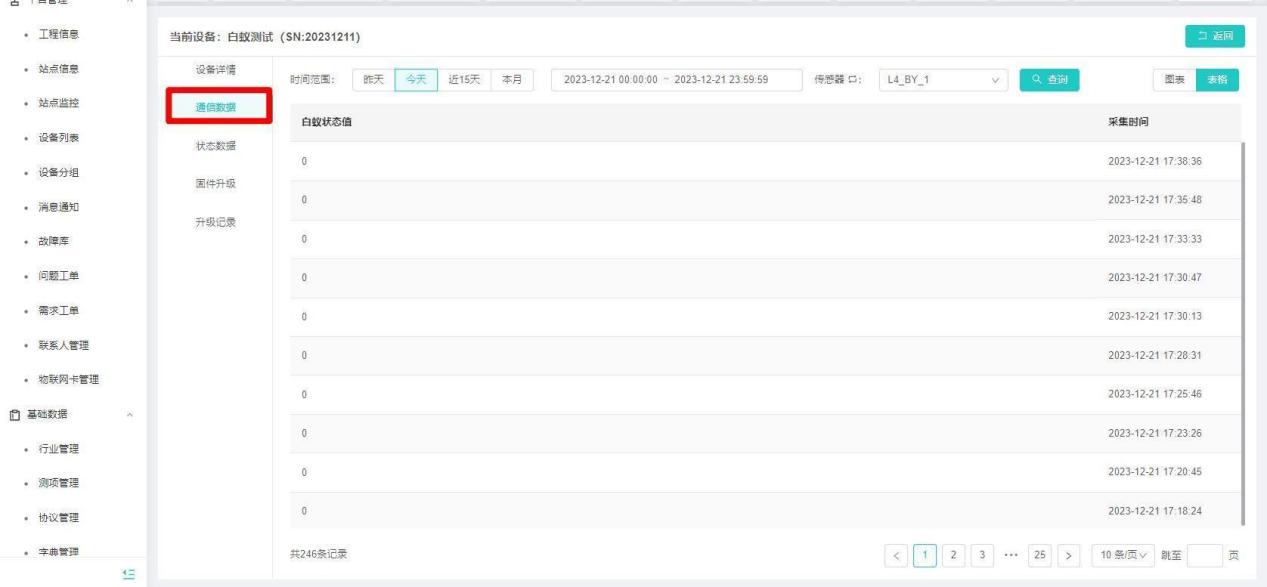This screenshot has height=587, width=1267.
Task: Collapse the 基础数据 menu section
Action: tap(128, 414)
